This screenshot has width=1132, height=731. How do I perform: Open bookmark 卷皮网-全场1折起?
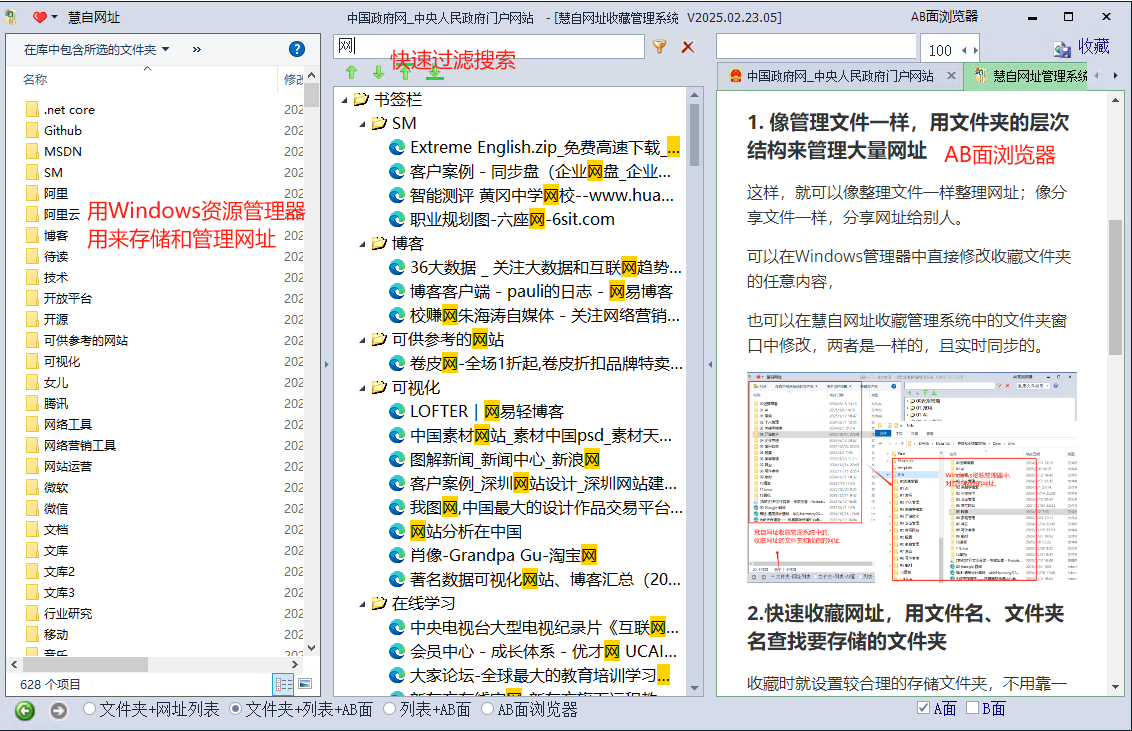point(546,364)
